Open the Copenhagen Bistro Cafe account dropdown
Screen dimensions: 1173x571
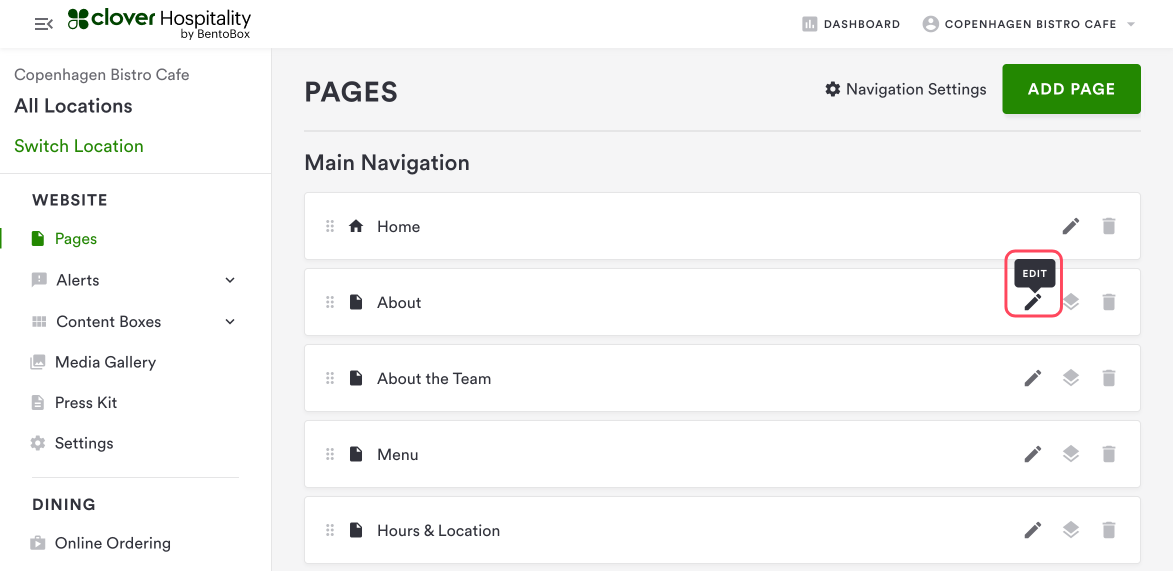pyautogui.click(x=1030, y=24)
